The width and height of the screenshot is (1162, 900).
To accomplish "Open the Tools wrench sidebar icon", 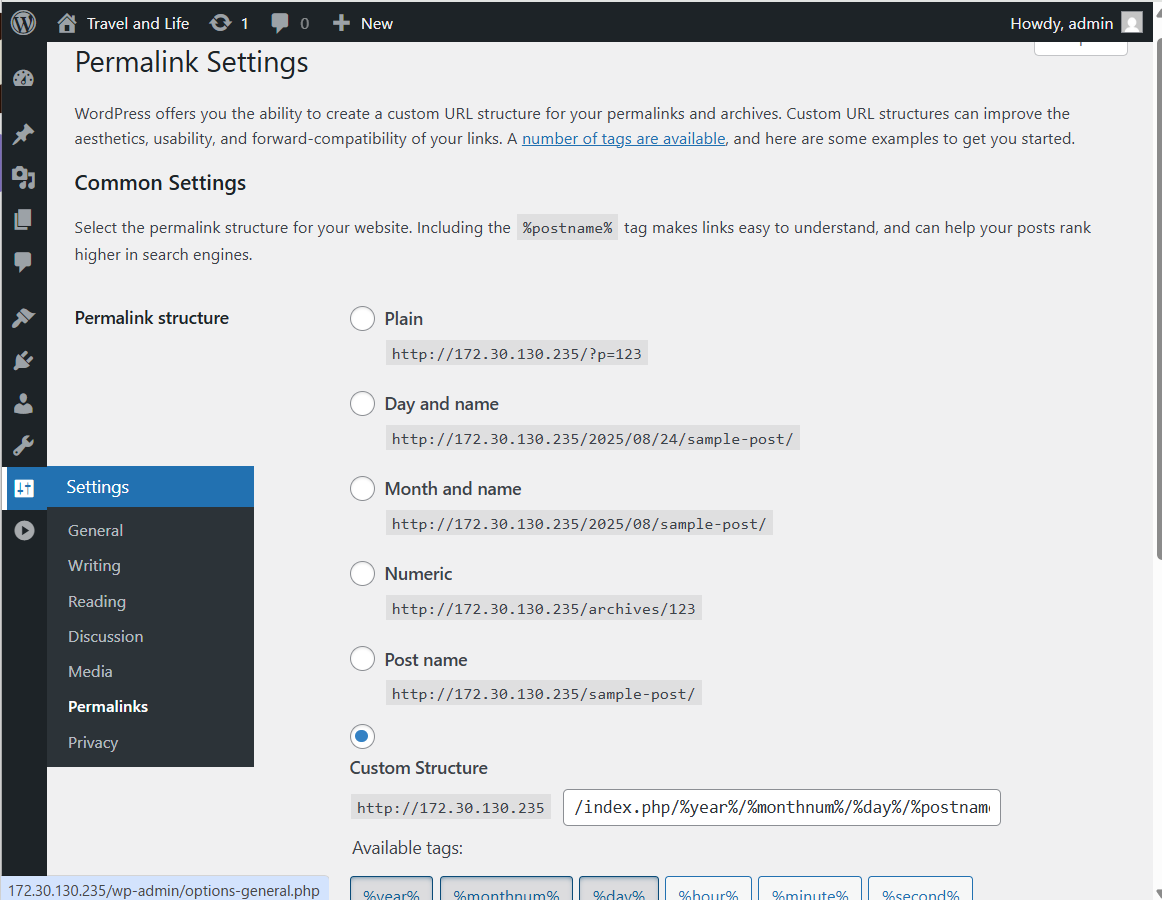I will click(x=24, y=446).
